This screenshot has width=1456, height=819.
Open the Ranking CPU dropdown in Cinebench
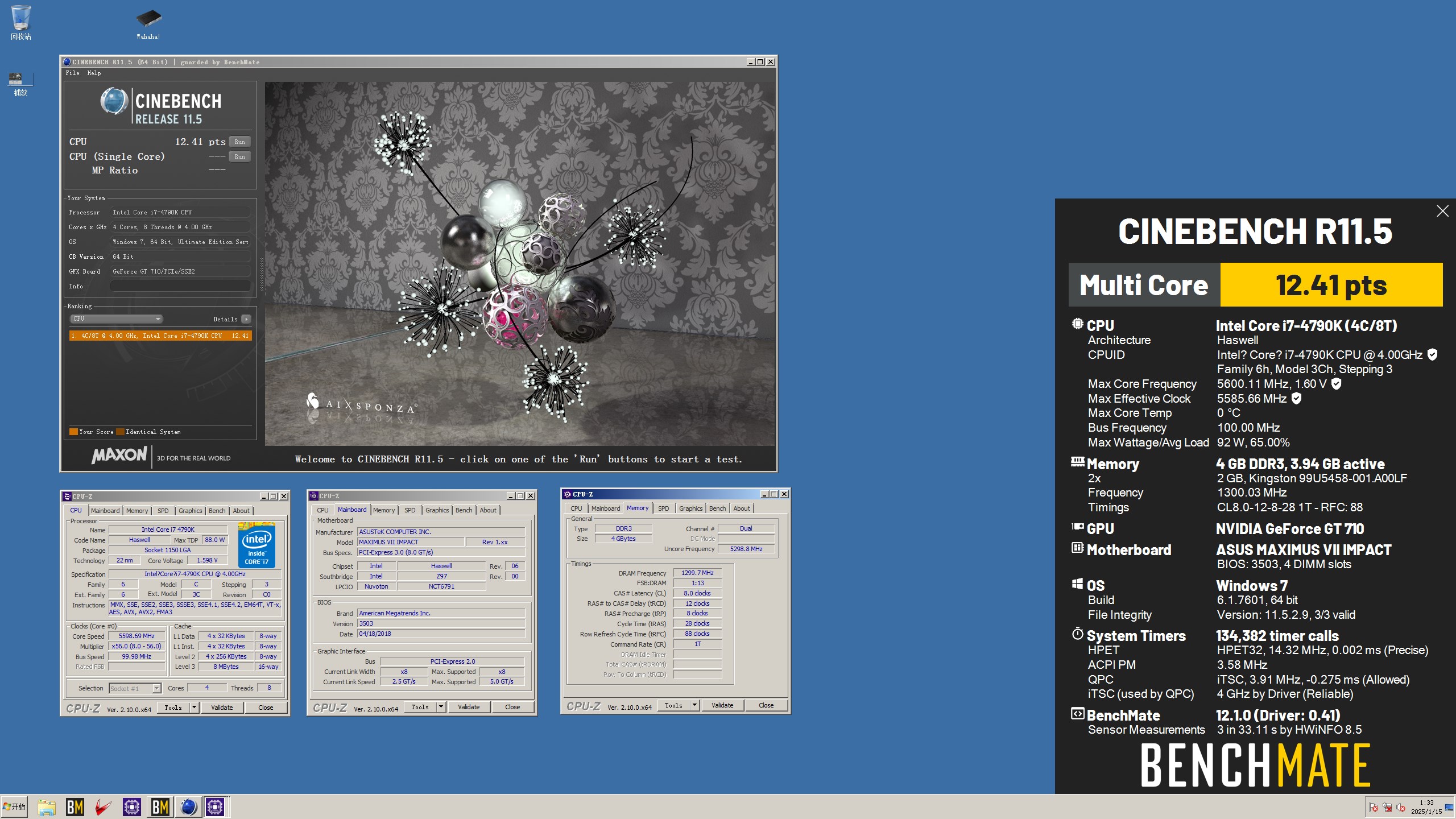[117, 319]
